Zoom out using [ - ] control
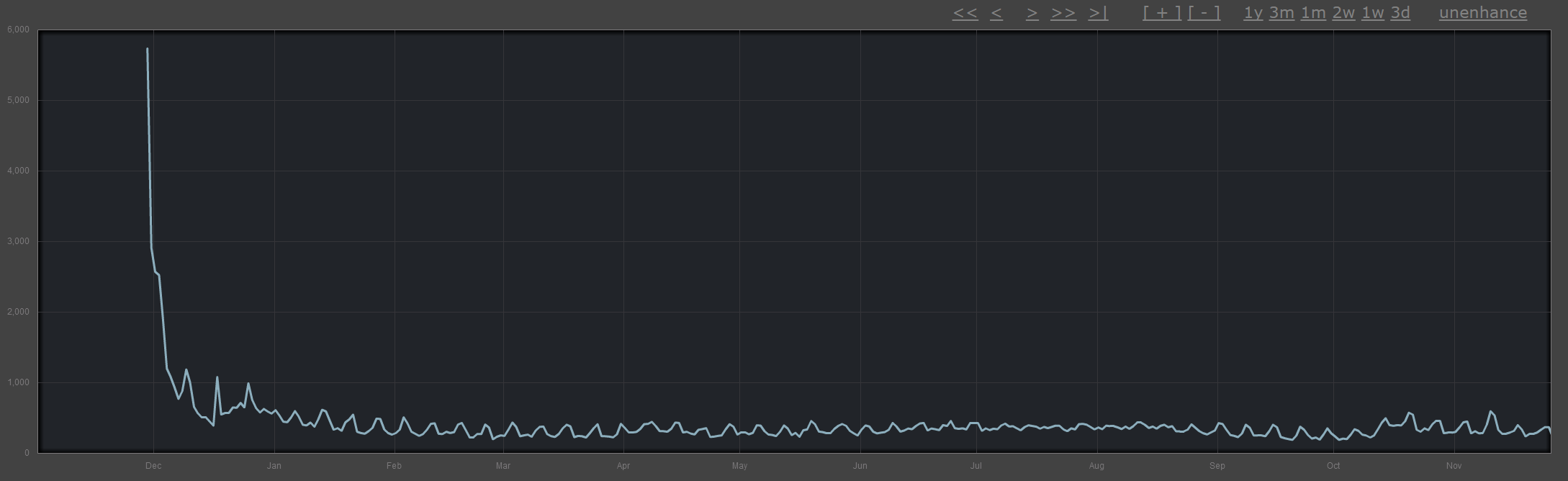The image size is (1568, 481). [x=1204, y=13]
